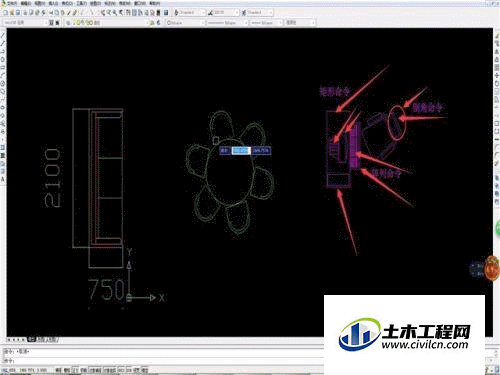
Task: Open the workspace selection dropdown
Action: [25, 23]
